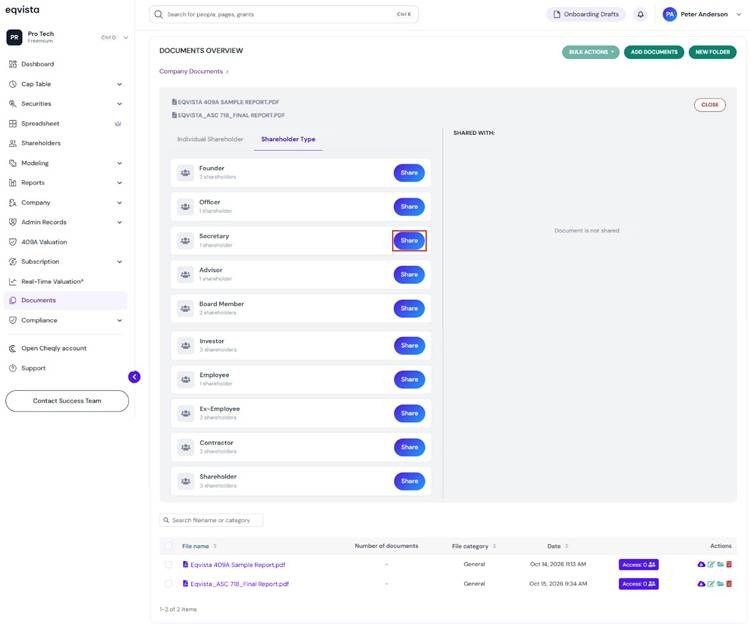The width and height of the screenshot is (751, 626).
Task: Click the Support sidebar icon
Action: tap(13, 368)
